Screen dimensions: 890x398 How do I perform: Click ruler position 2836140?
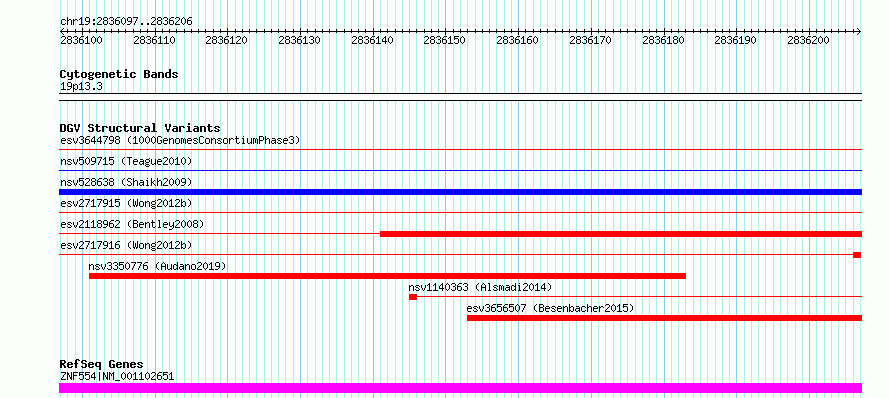pyautogui.click(x=372, y=40)
